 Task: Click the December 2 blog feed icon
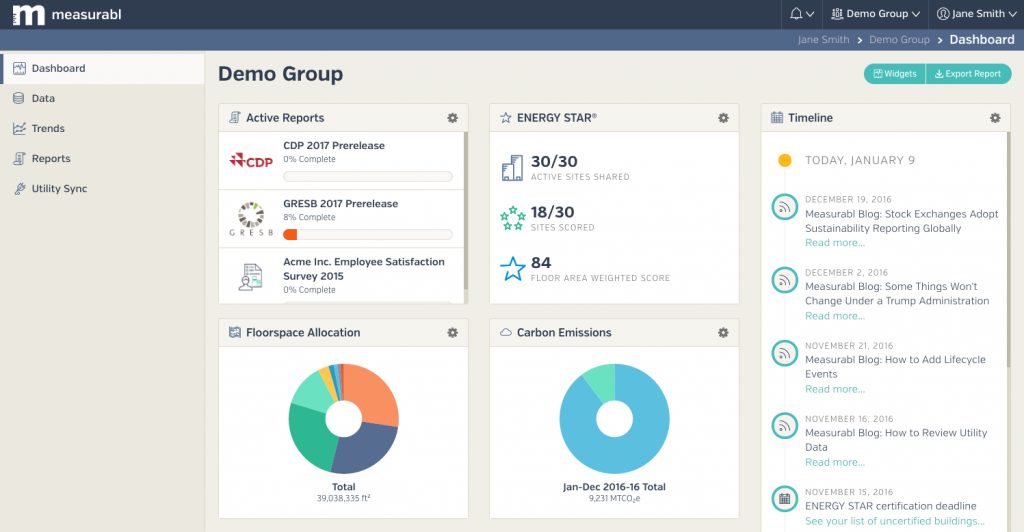785,280
